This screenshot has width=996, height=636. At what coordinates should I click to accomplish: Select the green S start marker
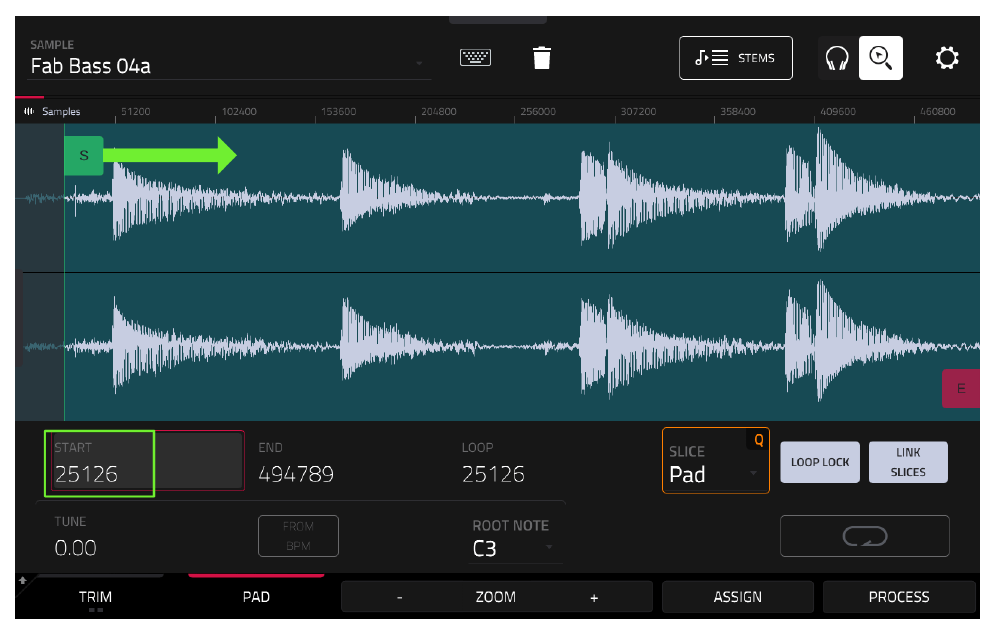click(84, 156)
